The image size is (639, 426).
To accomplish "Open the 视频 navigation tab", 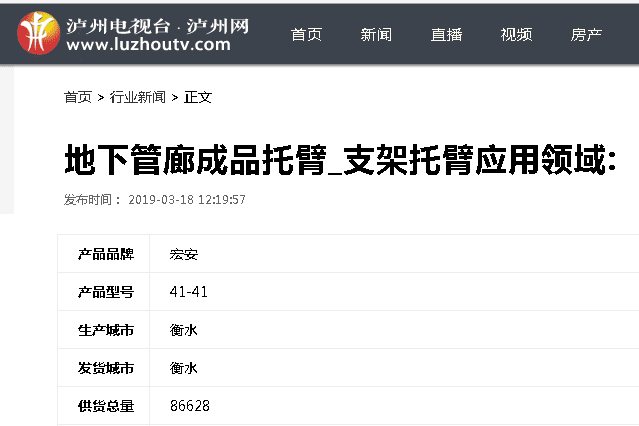I will tap(516, 35).
